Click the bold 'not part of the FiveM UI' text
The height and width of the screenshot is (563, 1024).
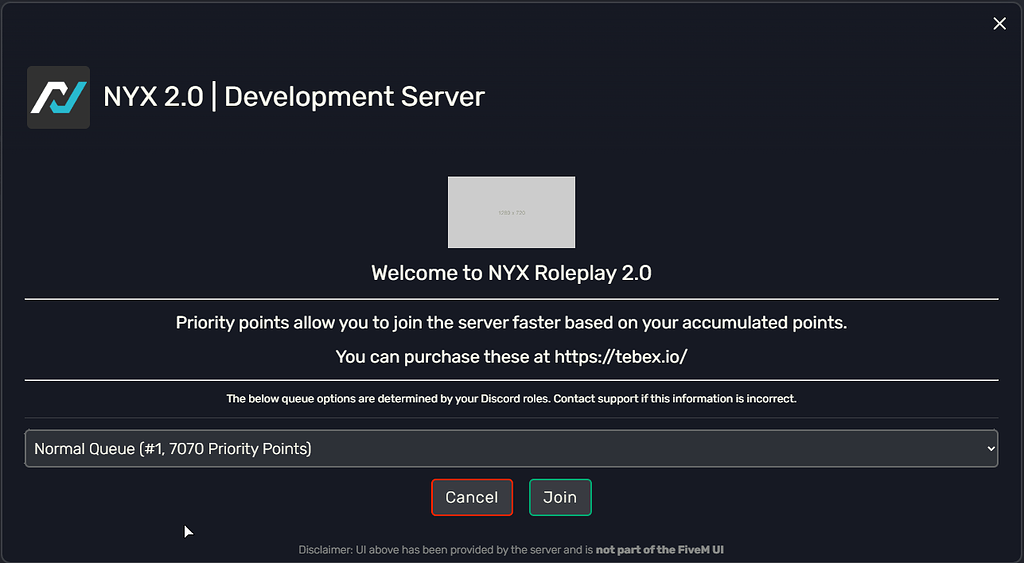point(660,550)
